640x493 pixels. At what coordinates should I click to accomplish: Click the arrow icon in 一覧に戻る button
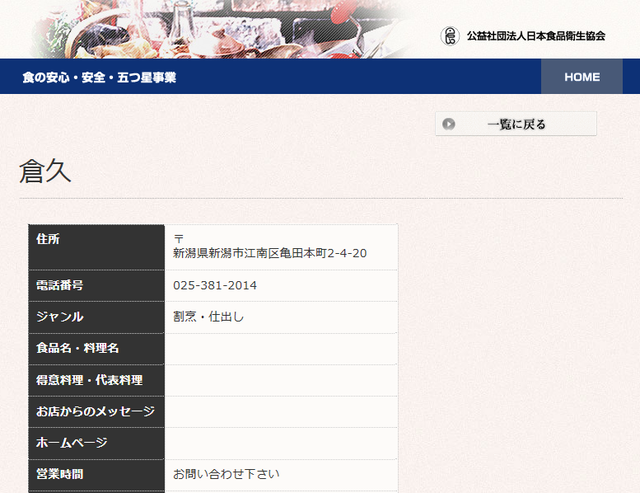449,124
